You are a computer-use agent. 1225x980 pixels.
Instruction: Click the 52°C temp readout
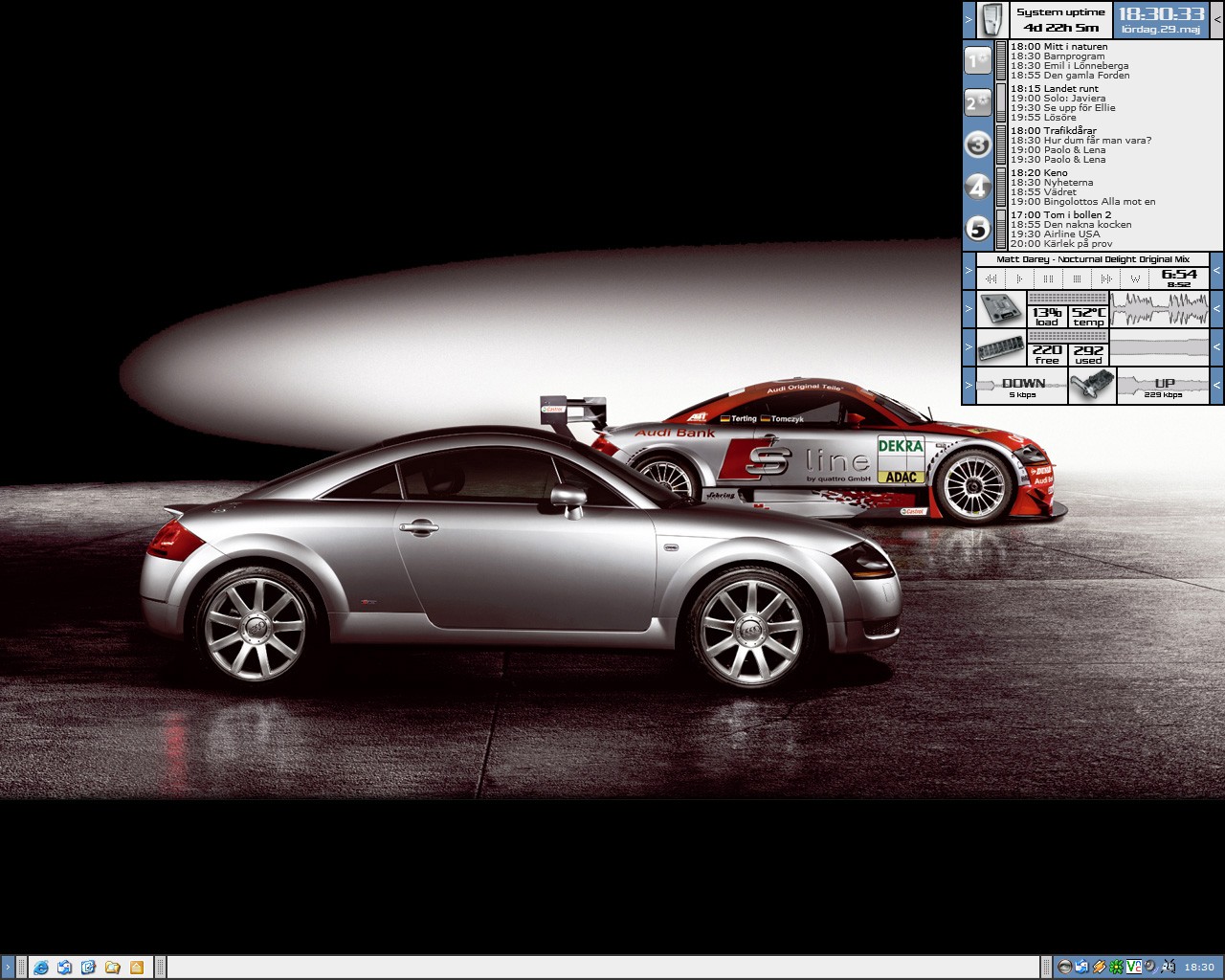1088,317
